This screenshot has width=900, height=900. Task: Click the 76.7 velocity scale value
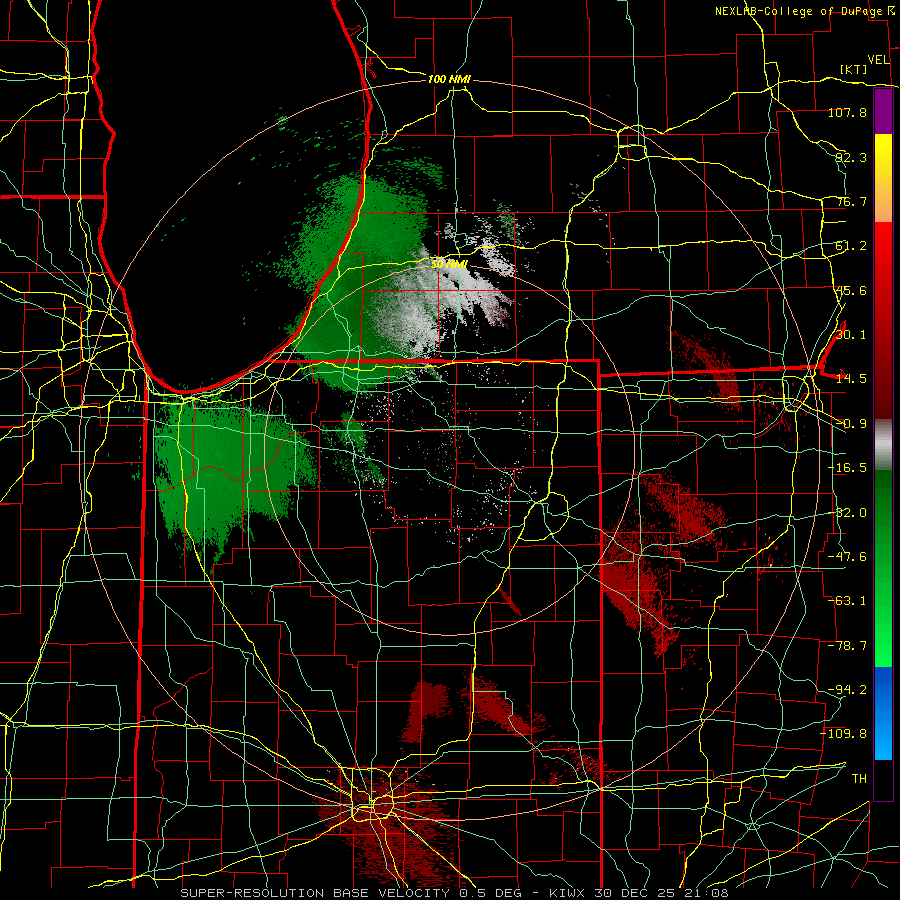click(x=851, y=201)
